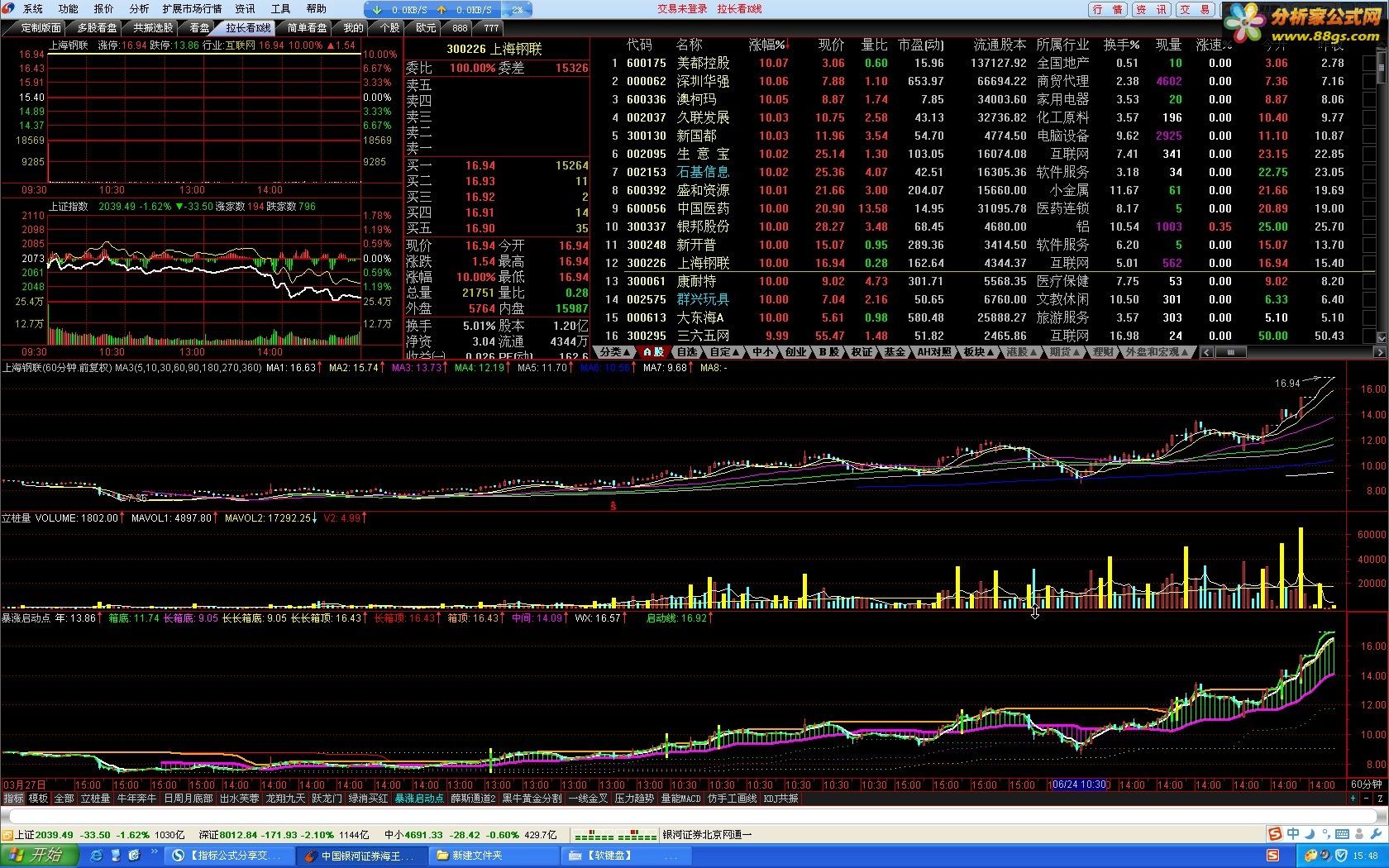The height and width of the screenshot is (868, 1389).
Task: Switch to the 简单看盘 tab
Action: pyautogui.click(x=307, y=28)
